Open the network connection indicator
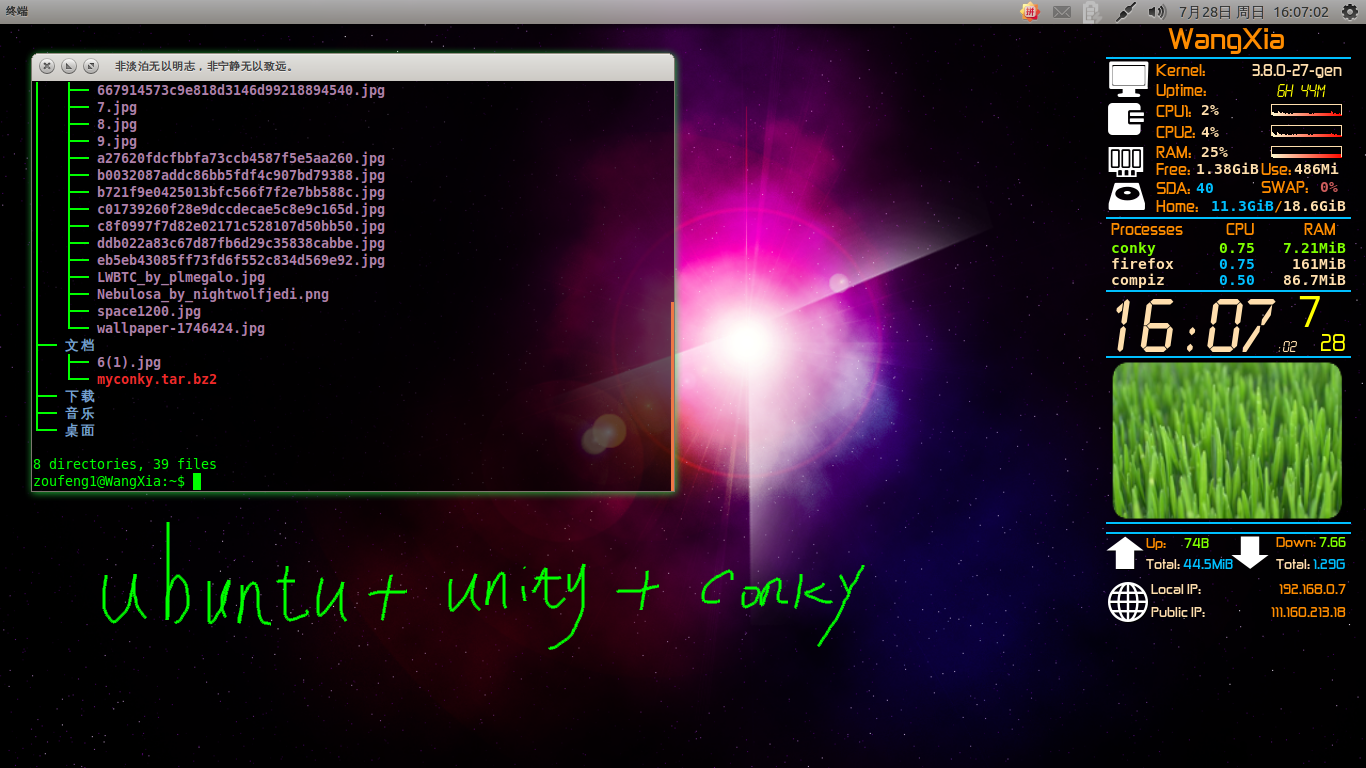This screenshot has width=1366, height=768. (1126, 12)
